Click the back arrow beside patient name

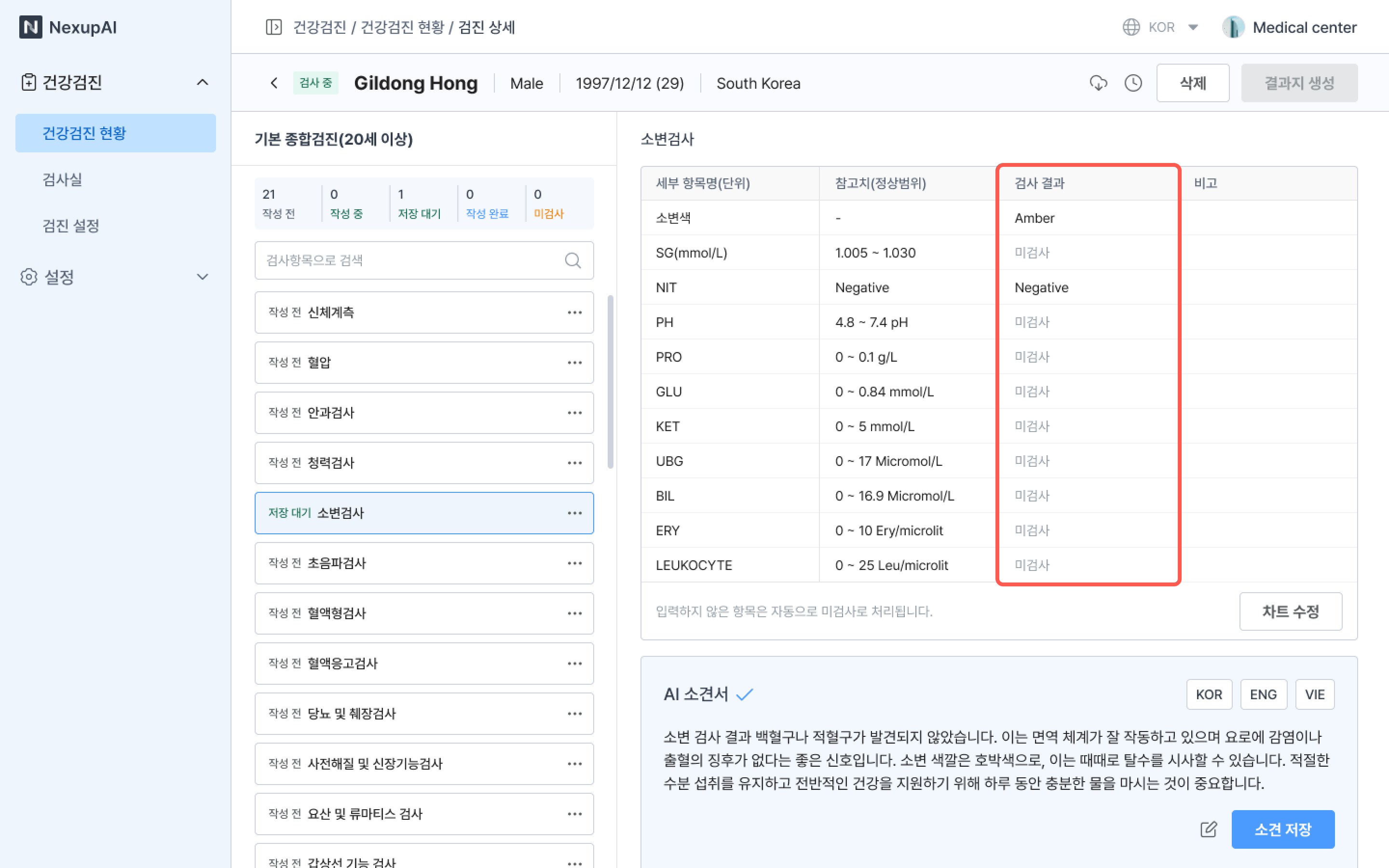(274, 83)
